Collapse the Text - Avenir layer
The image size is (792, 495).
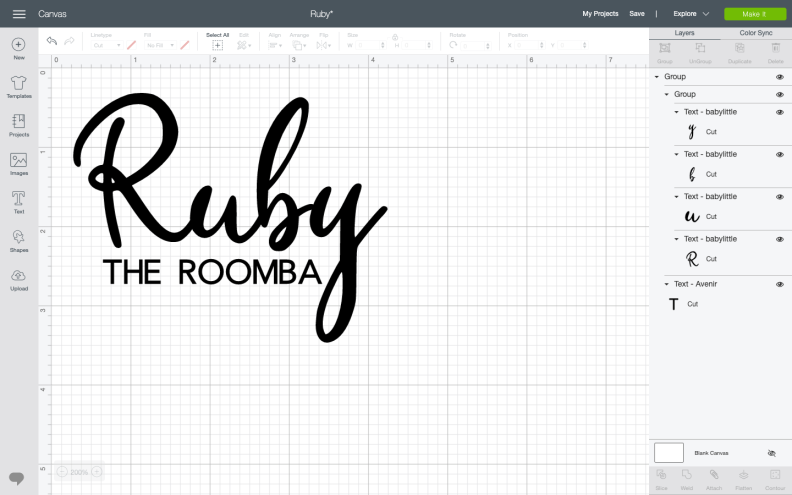click(666, 284)
